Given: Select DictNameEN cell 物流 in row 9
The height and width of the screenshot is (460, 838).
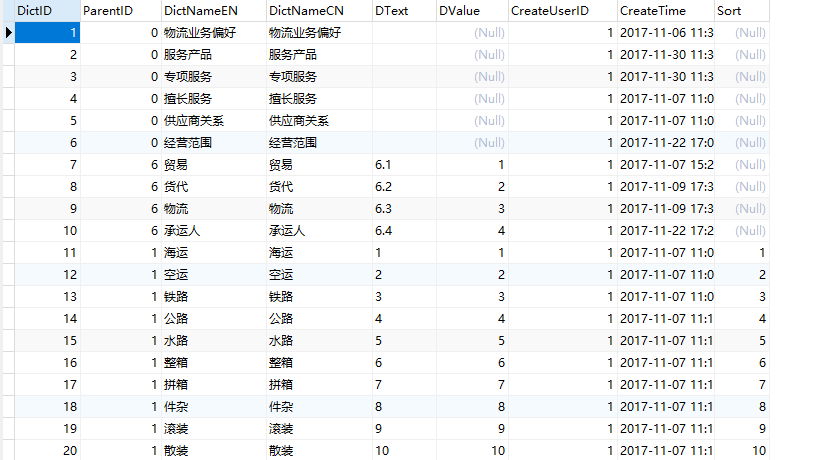Looking at the screenshot, I should (214, 208).
